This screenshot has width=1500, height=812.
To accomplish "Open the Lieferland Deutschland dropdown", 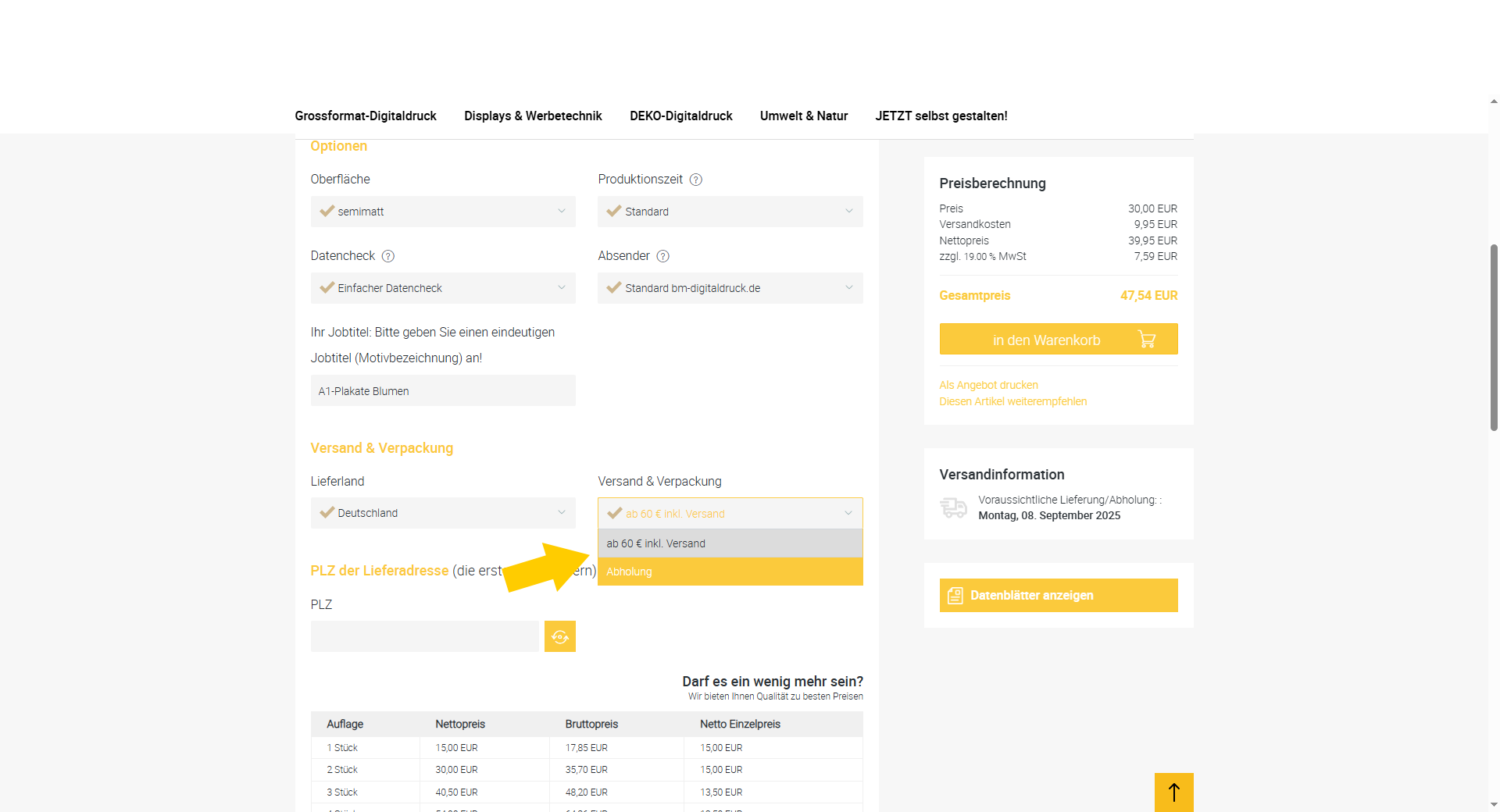I will pyautogui.click(x=443, y=513).
